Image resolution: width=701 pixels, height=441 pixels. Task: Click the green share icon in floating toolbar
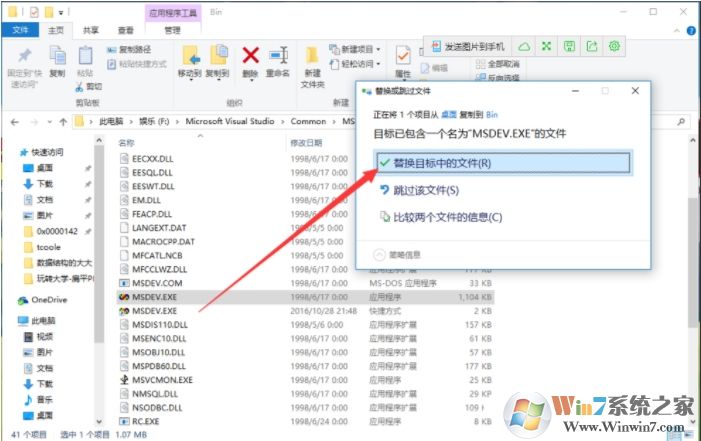(x=591, y=46)
